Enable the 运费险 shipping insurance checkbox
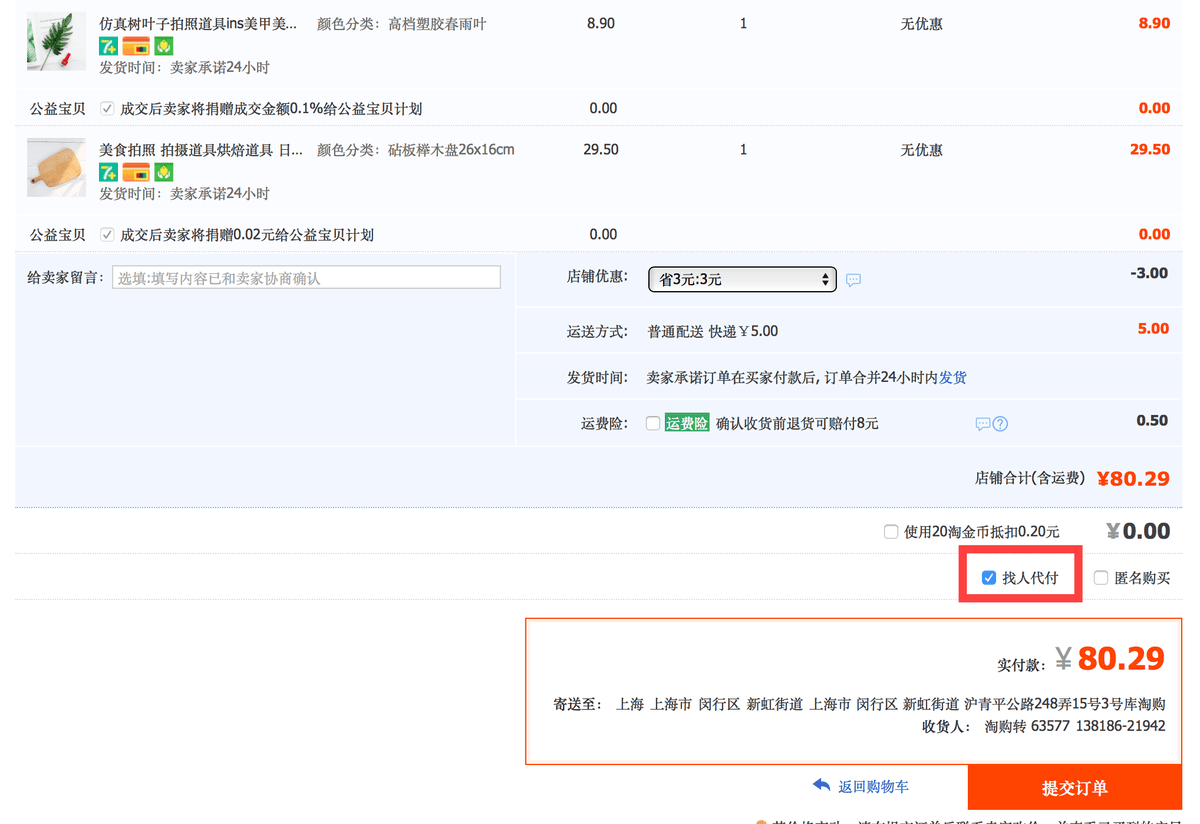This screenshot has width=1200, height=824. click(653, 423)
